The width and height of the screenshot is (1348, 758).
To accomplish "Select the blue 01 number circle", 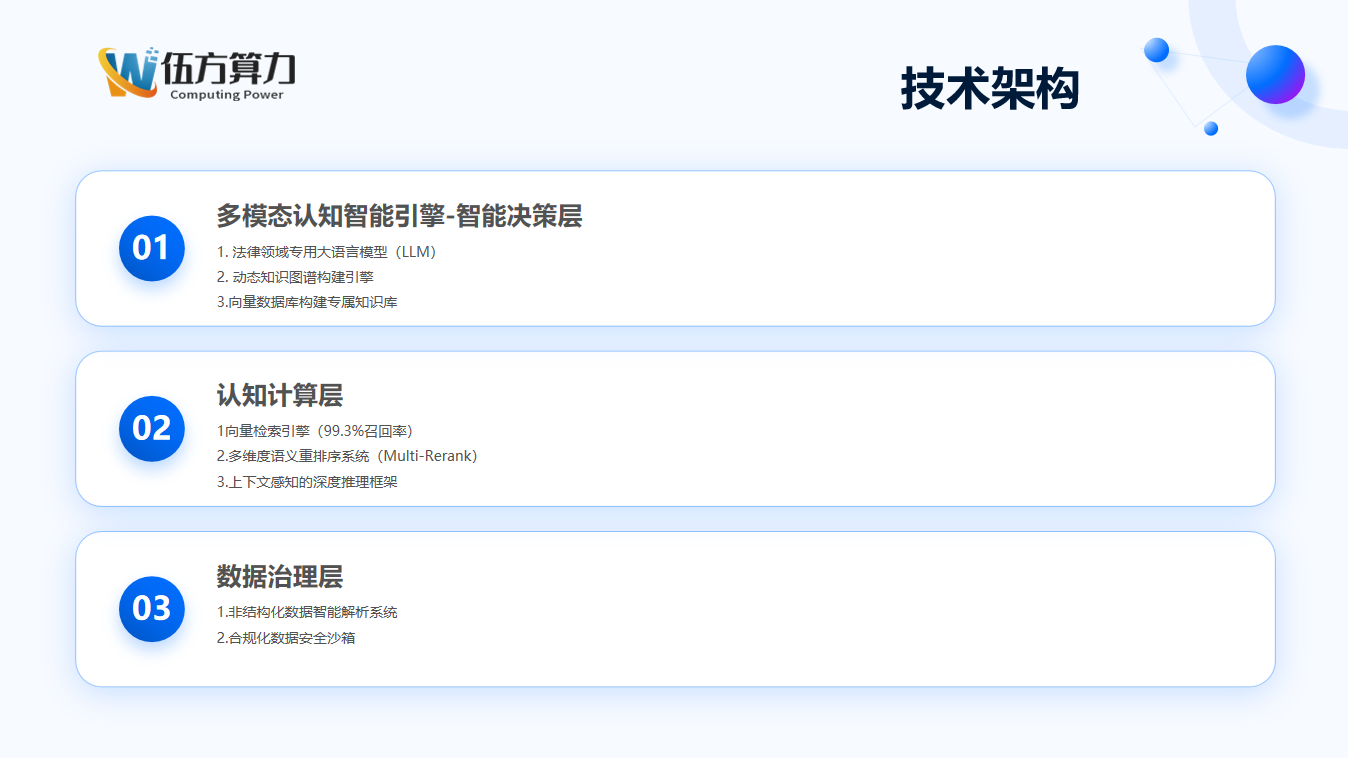I will [x=151, y=248].
